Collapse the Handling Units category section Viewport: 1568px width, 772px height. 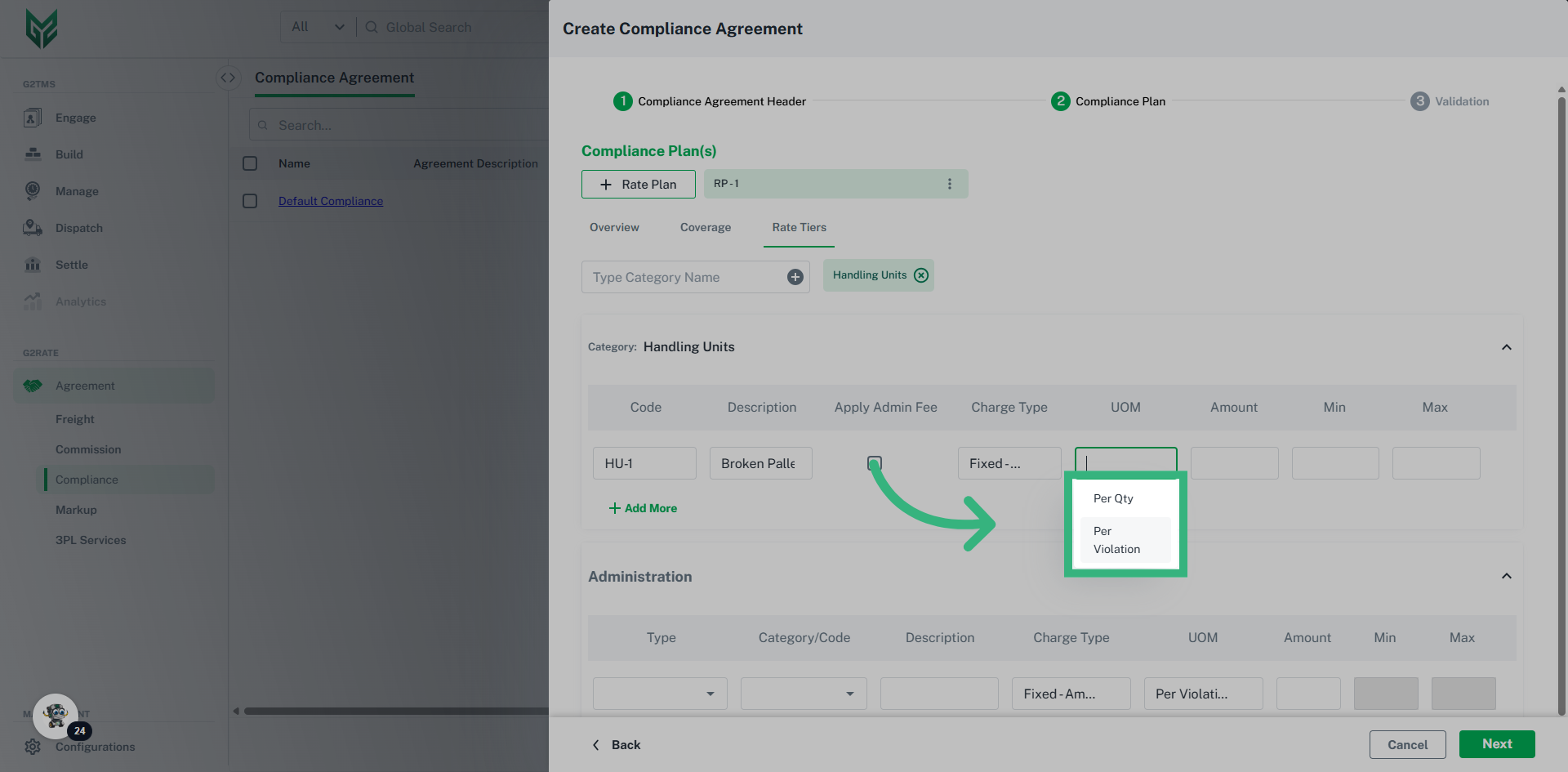(1506, 347)
